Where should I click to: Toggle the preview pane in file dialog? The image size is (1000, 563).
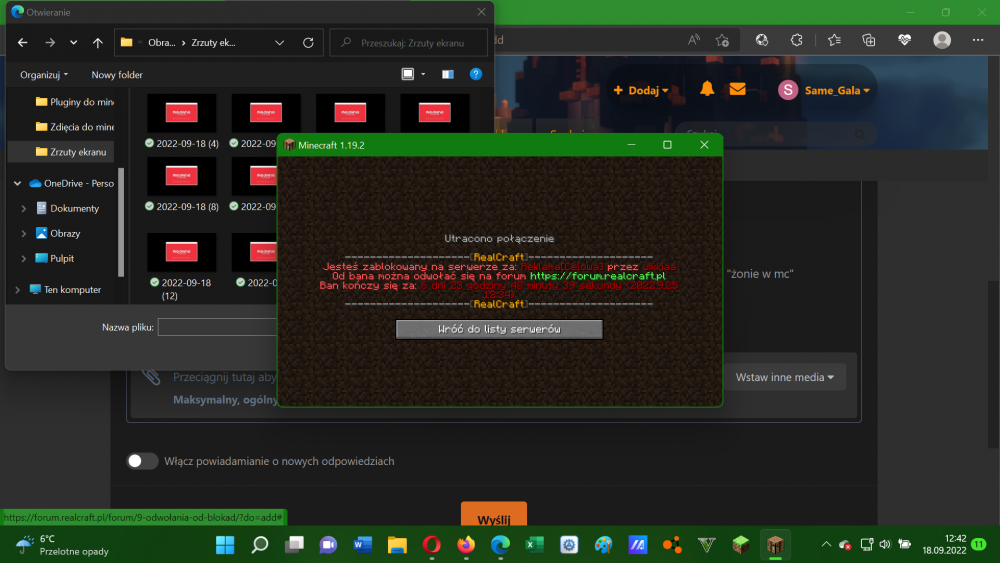(447, 74)
